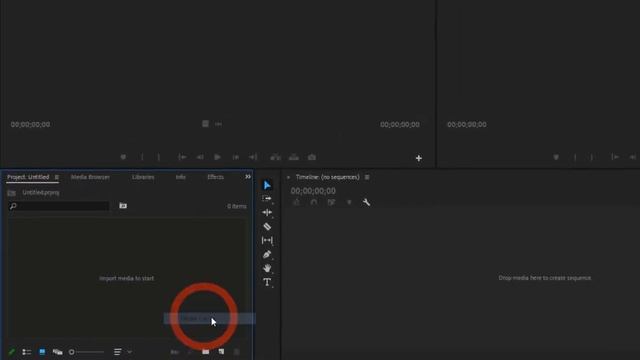Screen dimensions: 640x360
Task: Step forward one frame in Source monitor
Action: pyautogui.click(x=236, y=157)
